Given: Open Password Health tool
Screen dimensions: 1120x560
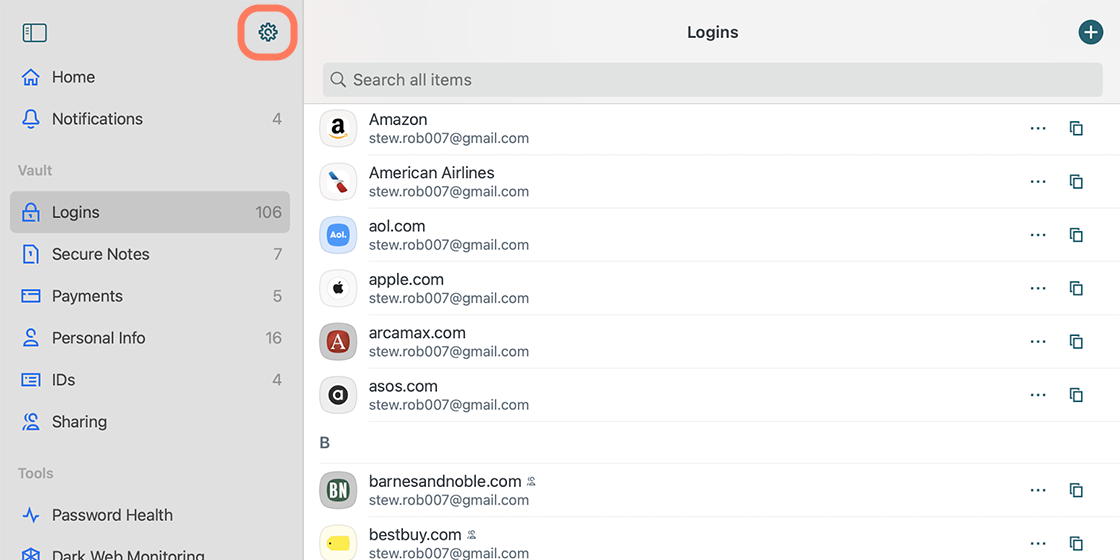Looking at the screenshot, I should 150,515.
